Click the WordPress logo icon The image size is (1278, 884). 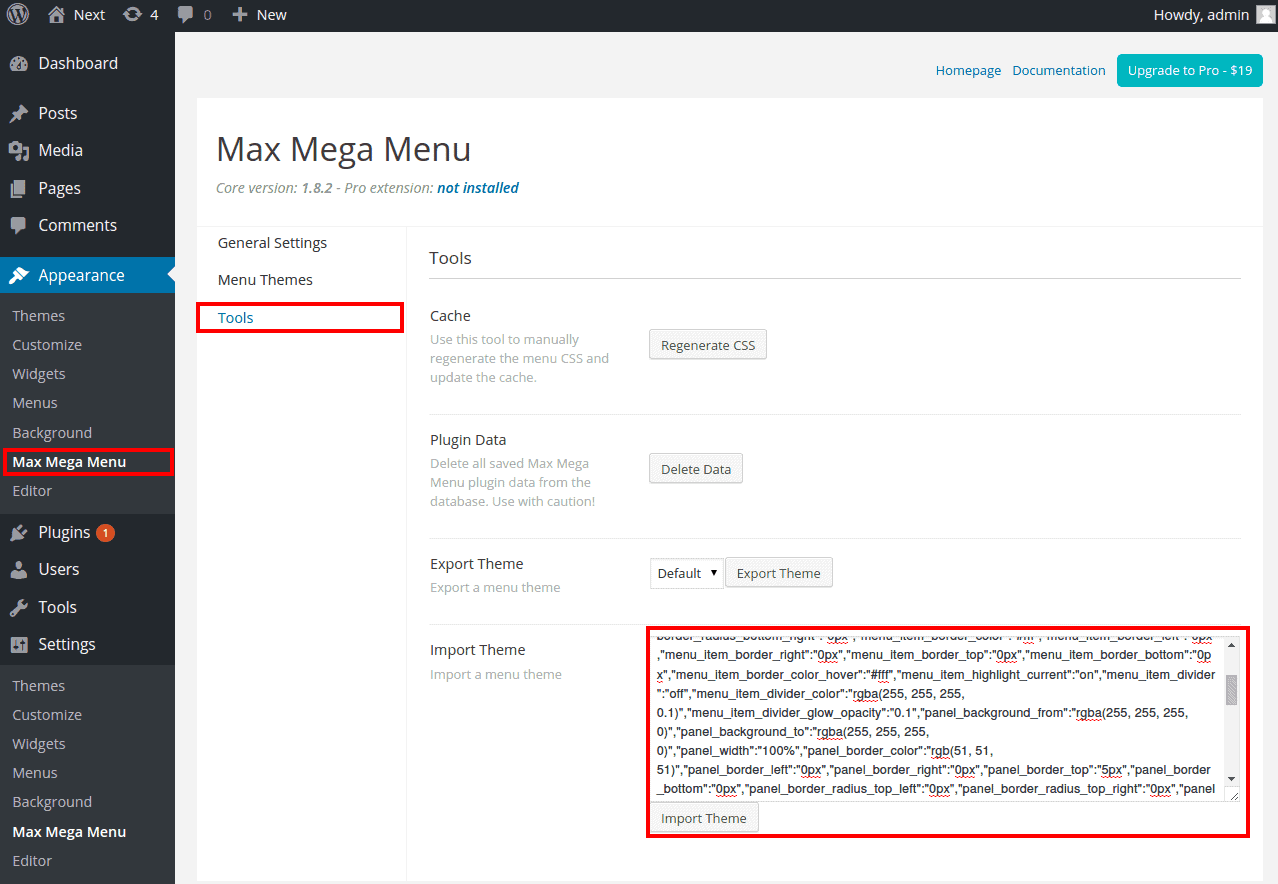[x=20, y=15]
